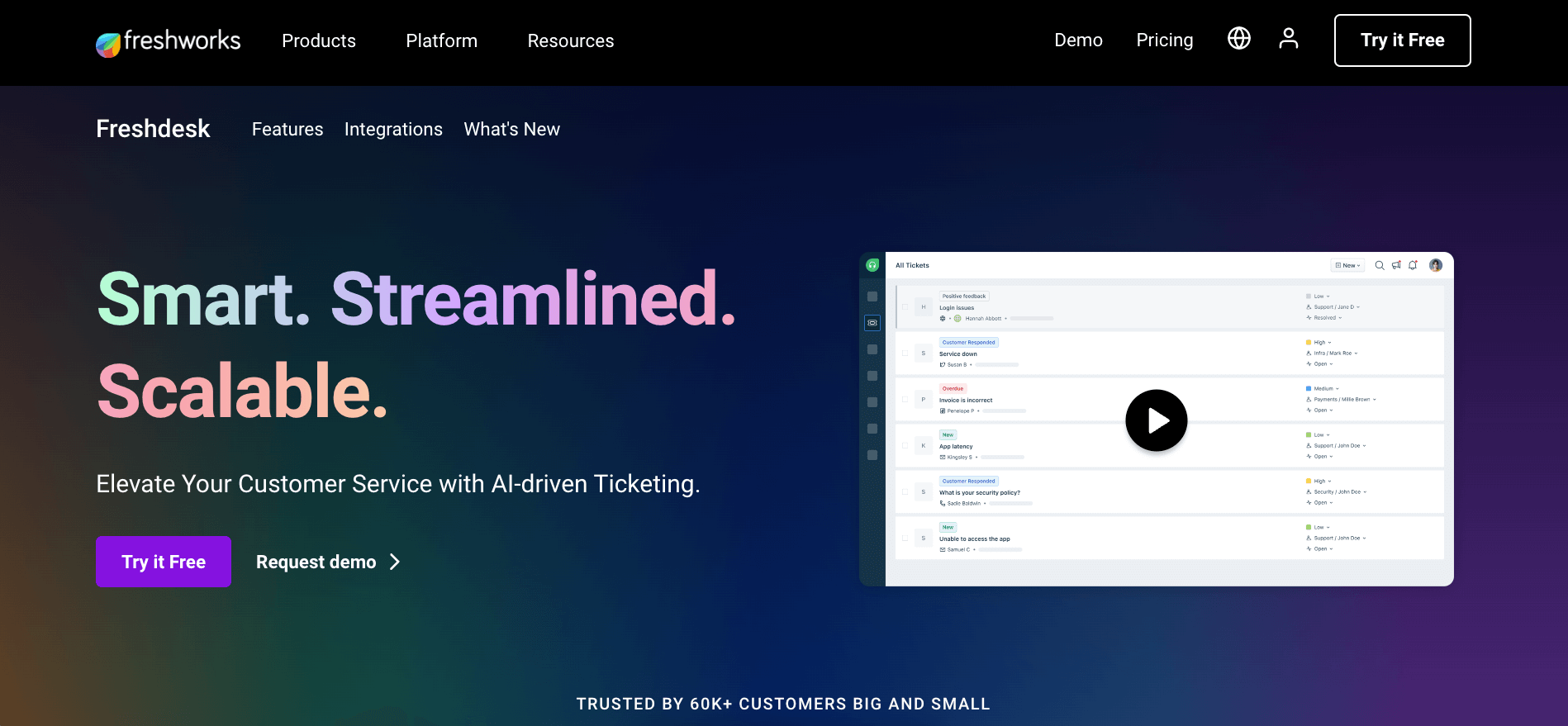The image size is (1568, 726).
Task: Open the Resources menu
Action: tap(571, 40)
